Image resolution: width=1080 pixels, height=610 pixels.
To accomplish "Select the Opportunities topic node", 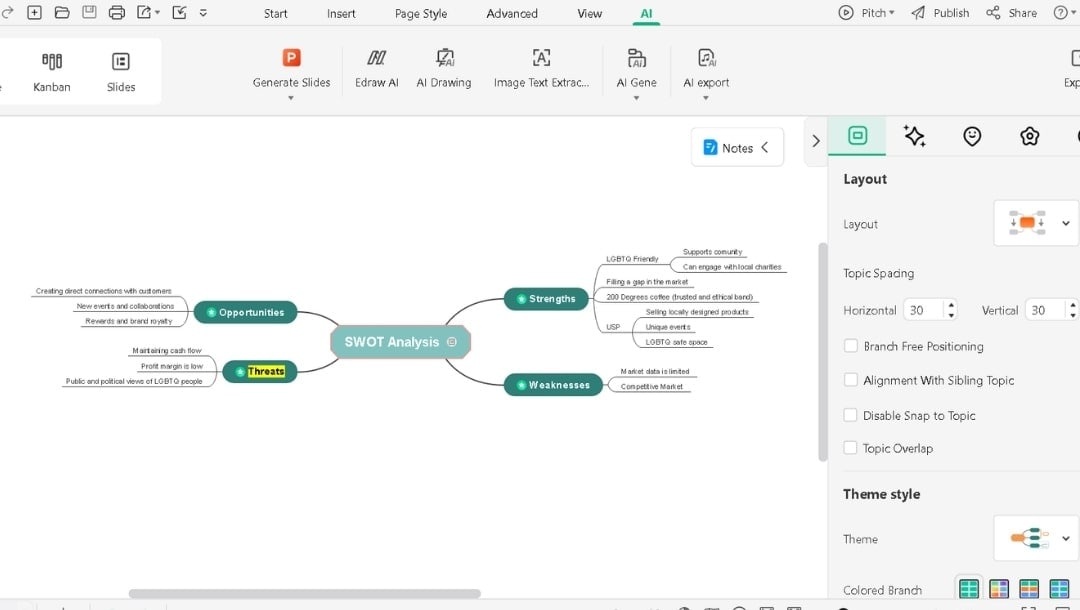I will coord(245,312).
